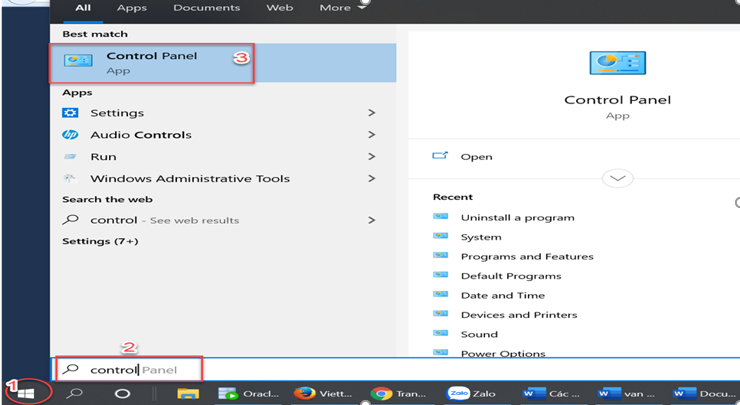The width and height of the screenshot is (740, 405).
Task: Open Power Options recent item
Action: tap(503, 353)
